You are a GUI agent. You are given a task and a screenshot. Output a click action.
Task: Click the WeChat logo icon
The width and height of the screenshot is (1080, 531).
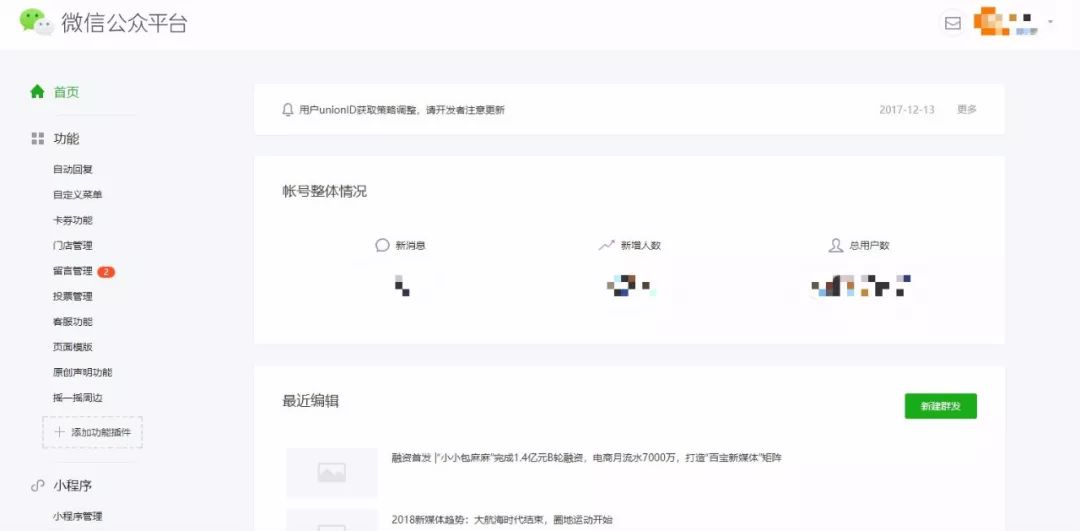click(37, 22)
